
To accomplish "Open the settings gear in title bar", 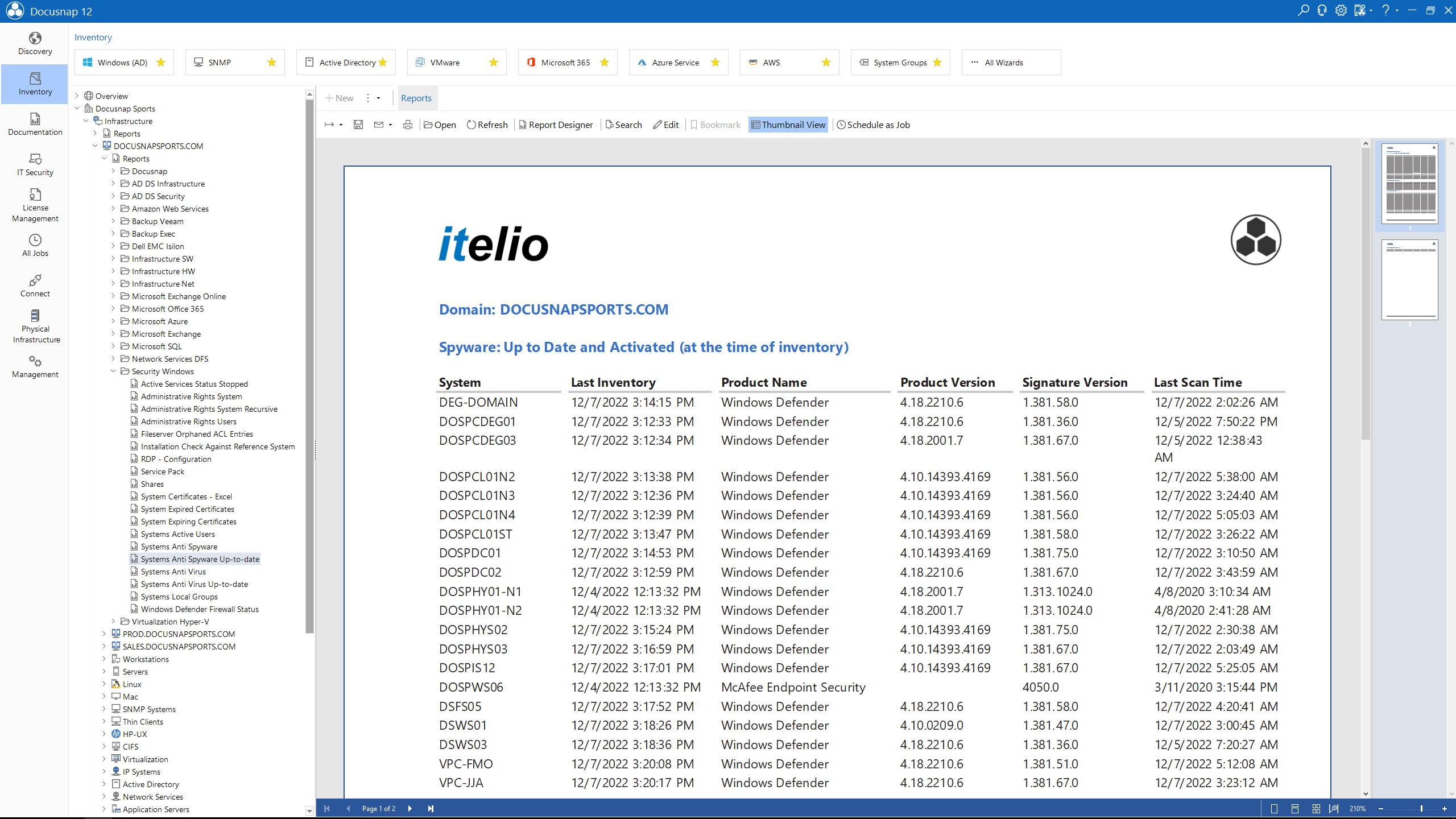I will 1341,10.
